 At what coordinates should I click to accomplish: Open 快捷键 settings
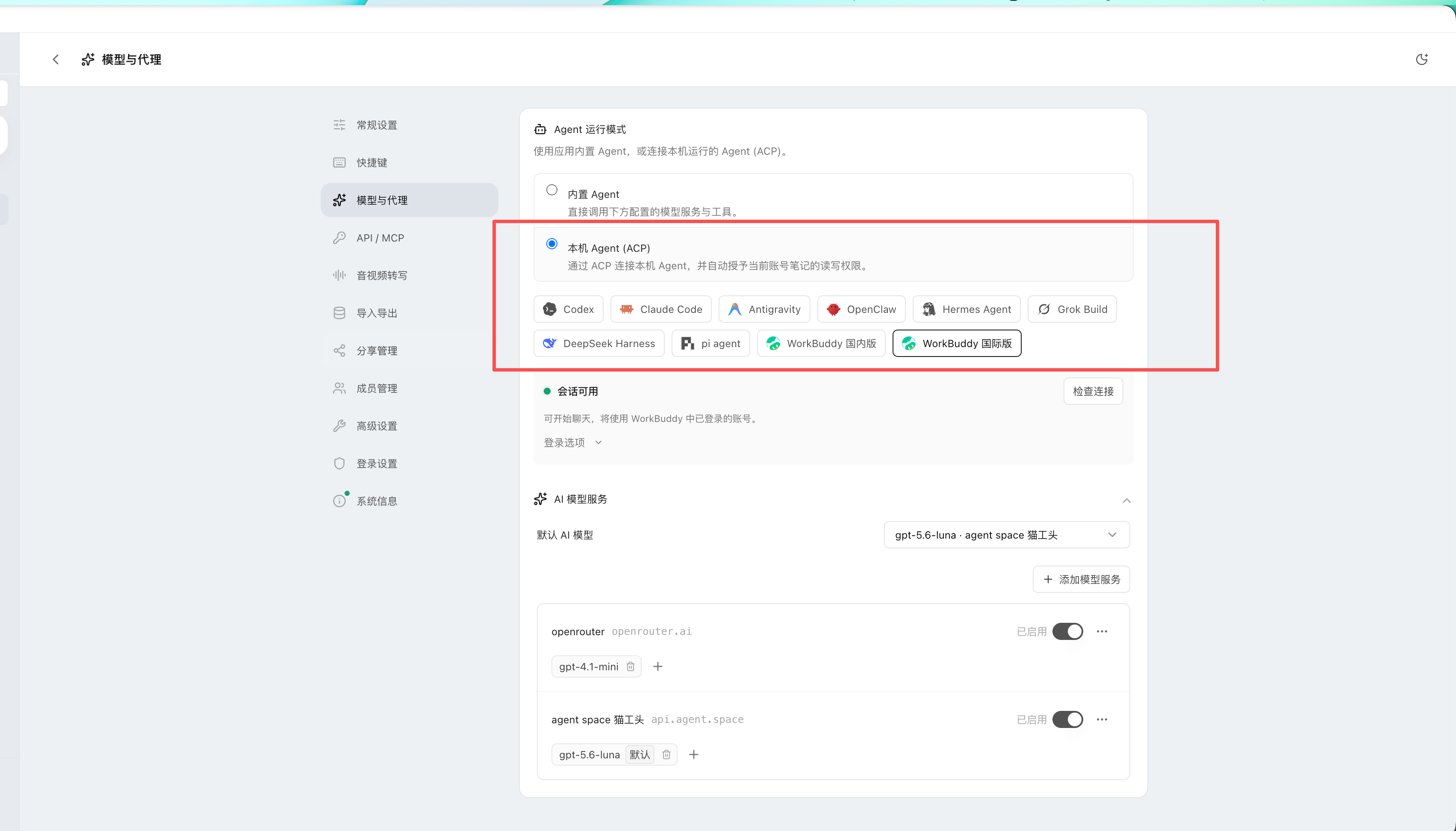pyautogui.click(x=409, y=163)
